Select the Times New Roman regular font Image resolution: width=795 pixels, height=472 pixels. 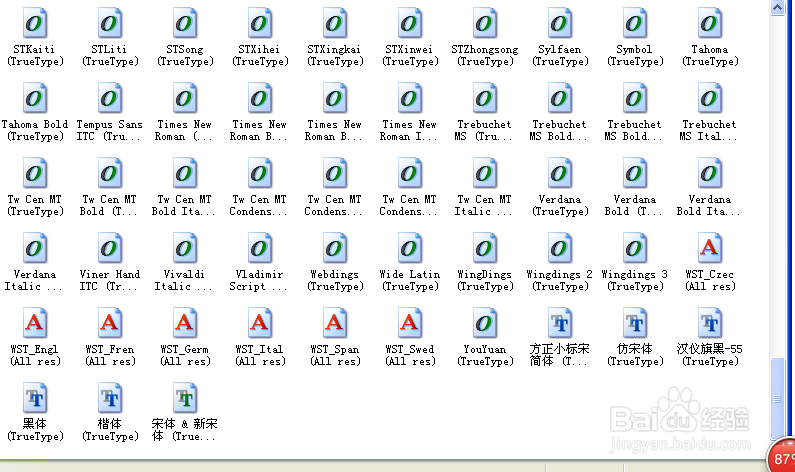(x=185, y=98)
